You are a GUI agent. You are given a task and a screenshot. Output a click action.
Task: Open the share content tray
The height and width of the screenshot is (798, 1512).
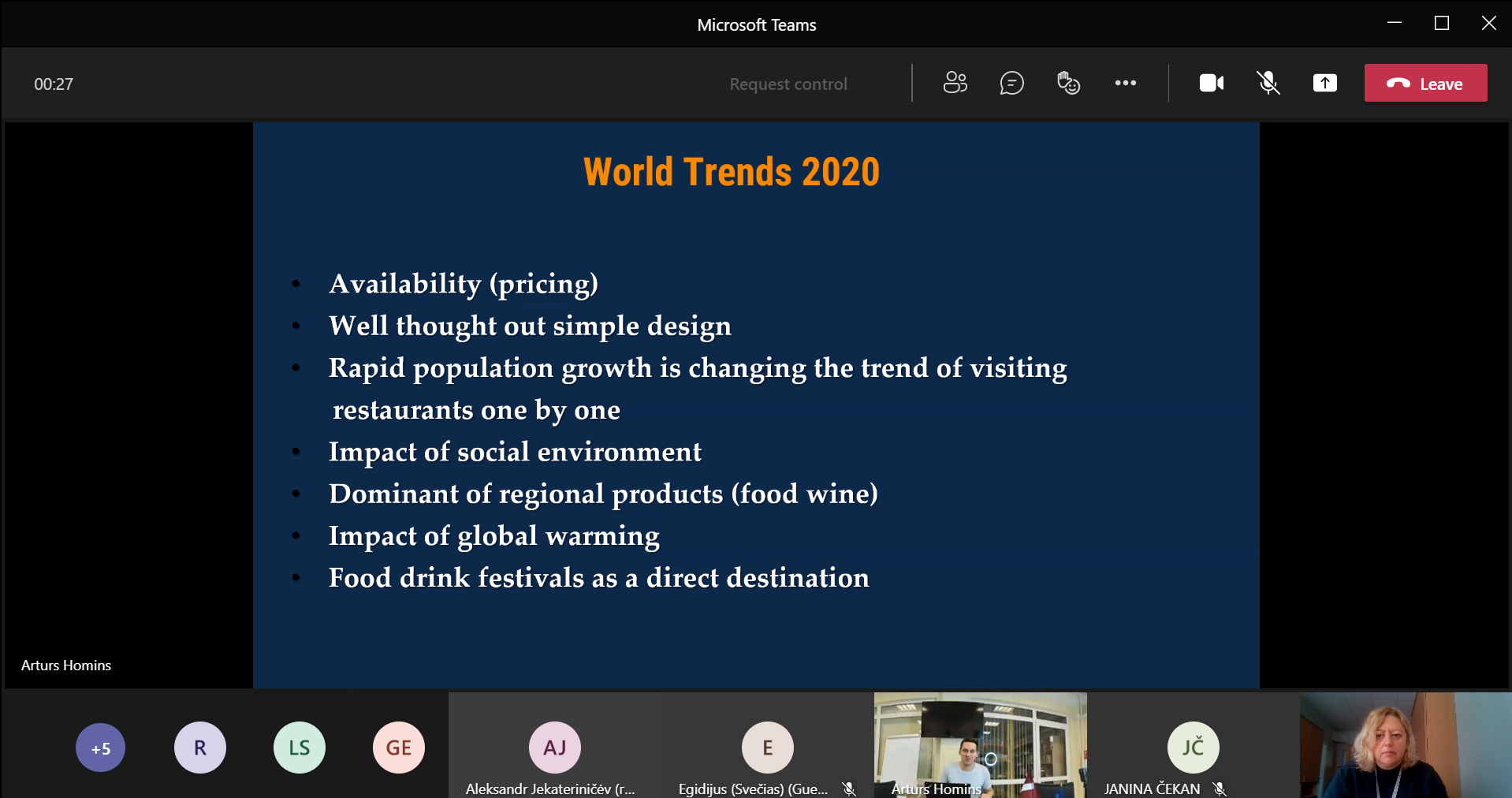[1325, 83]
